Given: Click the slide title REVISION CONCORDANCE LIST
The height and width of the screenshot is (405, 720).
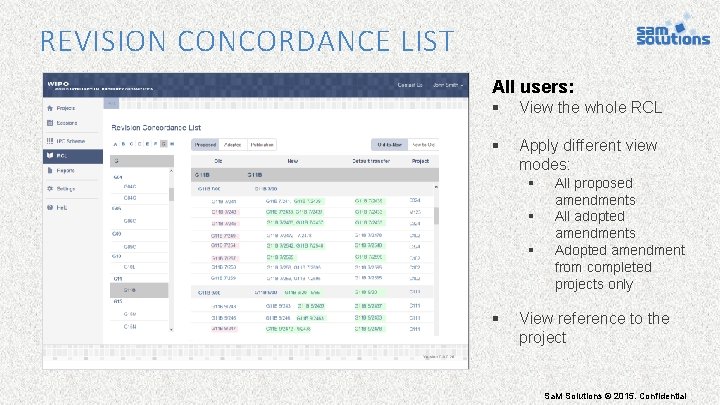Looking at the screenshot, I should (247, 40).
